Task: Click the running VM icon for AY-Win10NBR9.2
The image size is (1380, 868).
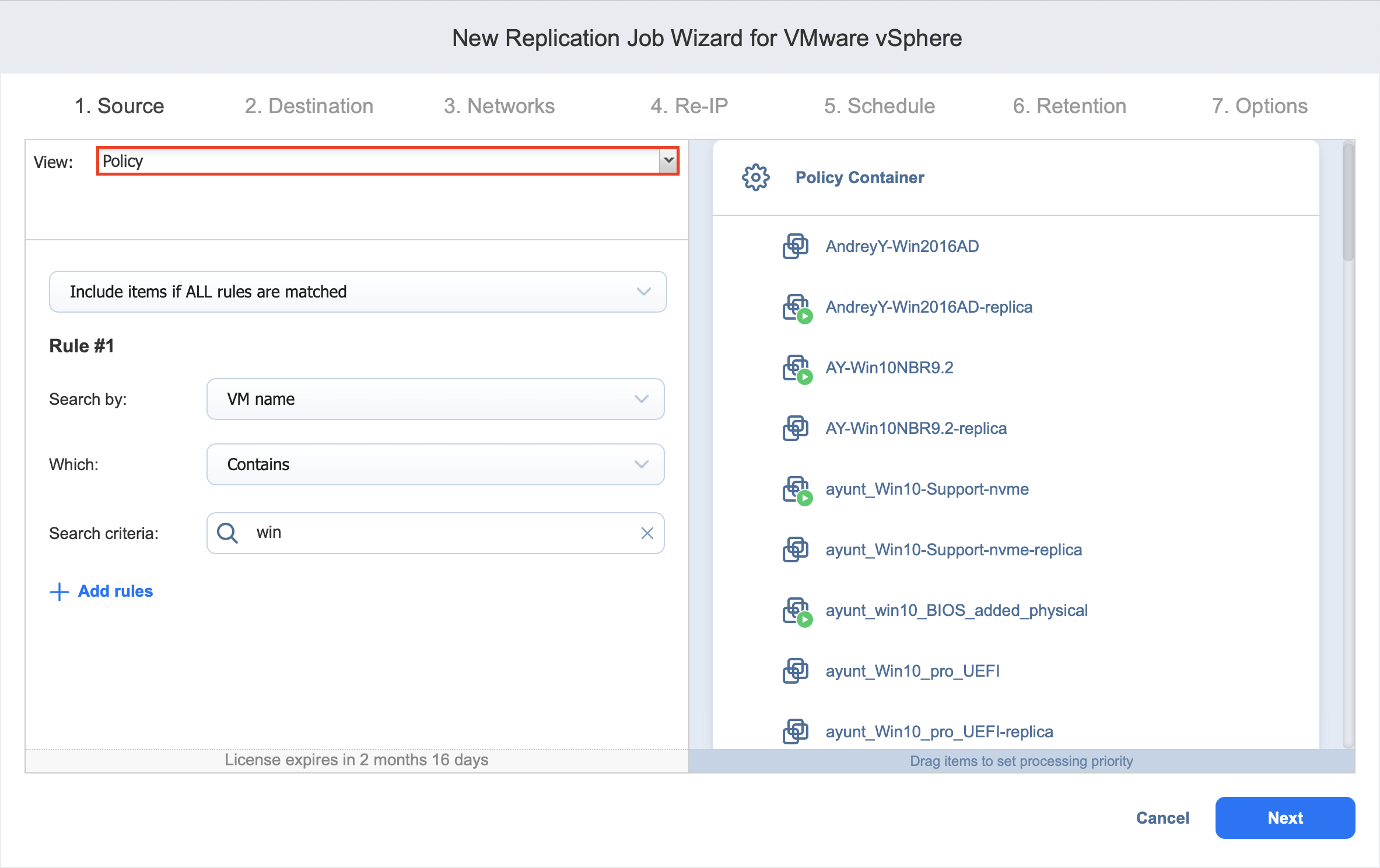Action: click(x=797, y=369)
